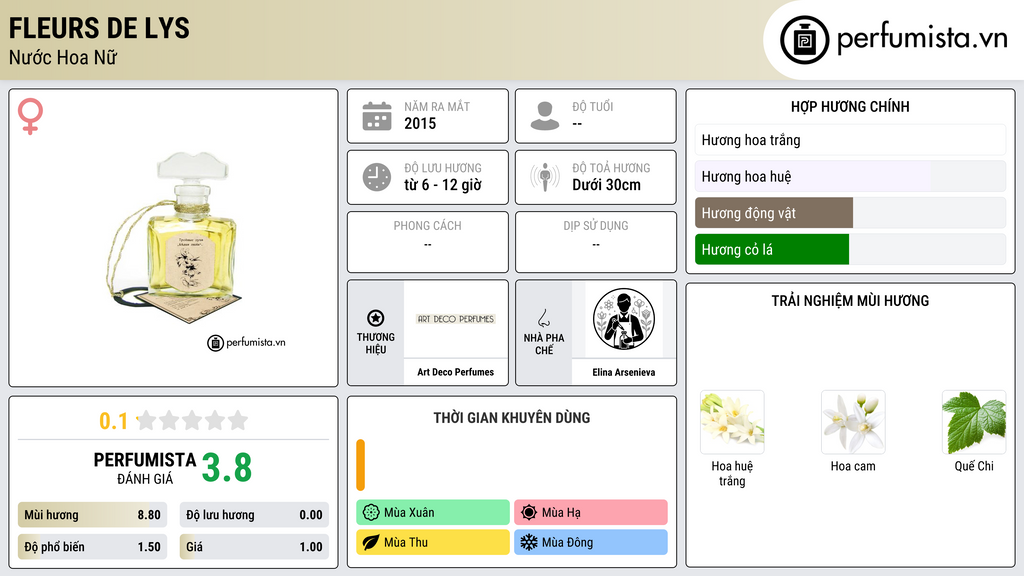Viewport: 1024px width, 576px height.
Task: Click the sun icon in Mùa Hạ
Action: point(529,513)
